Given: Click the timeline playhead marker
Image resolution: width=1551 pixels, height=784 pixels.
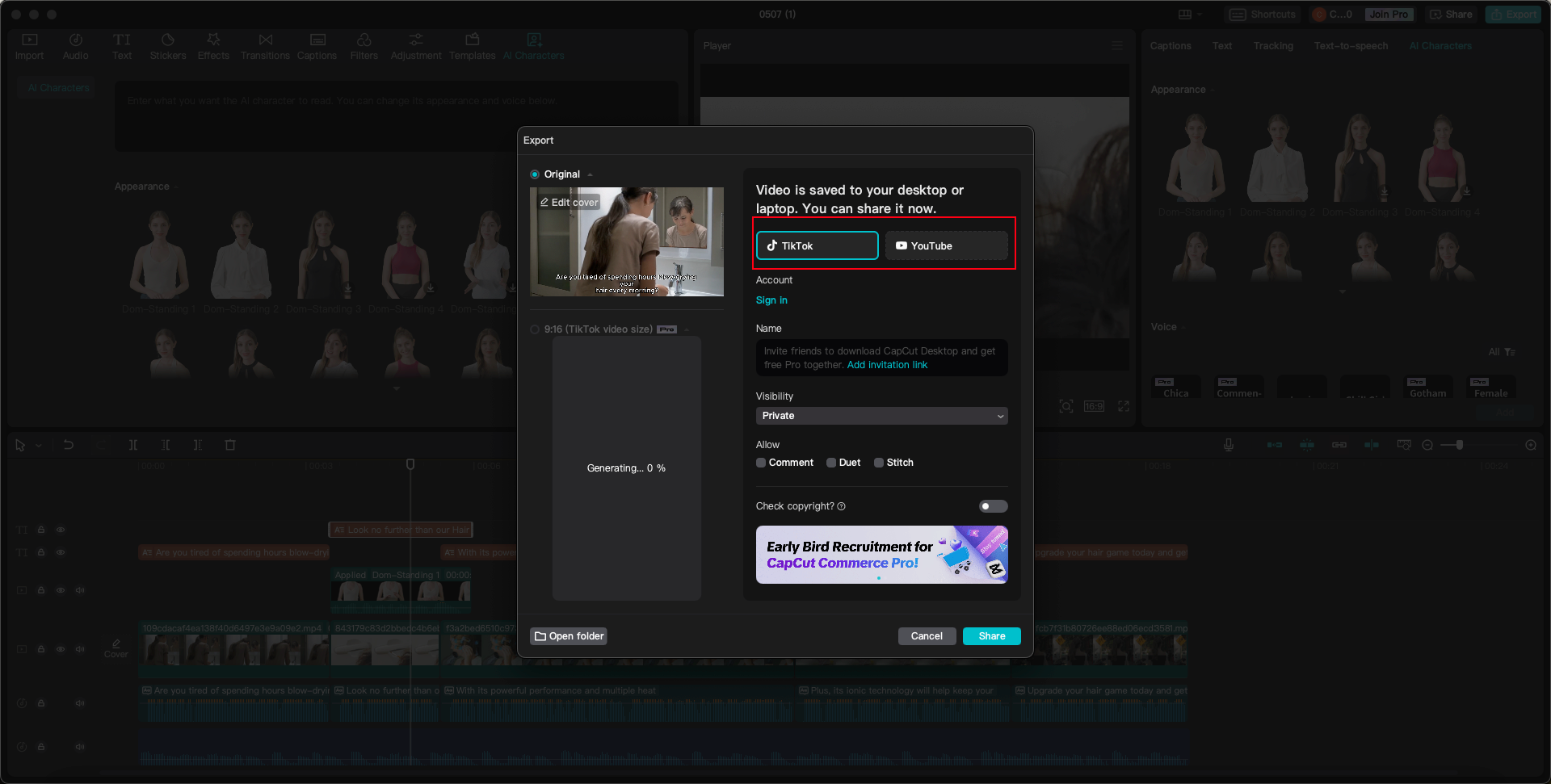Looking at the screenshot, I should click(x=410, y=464).
